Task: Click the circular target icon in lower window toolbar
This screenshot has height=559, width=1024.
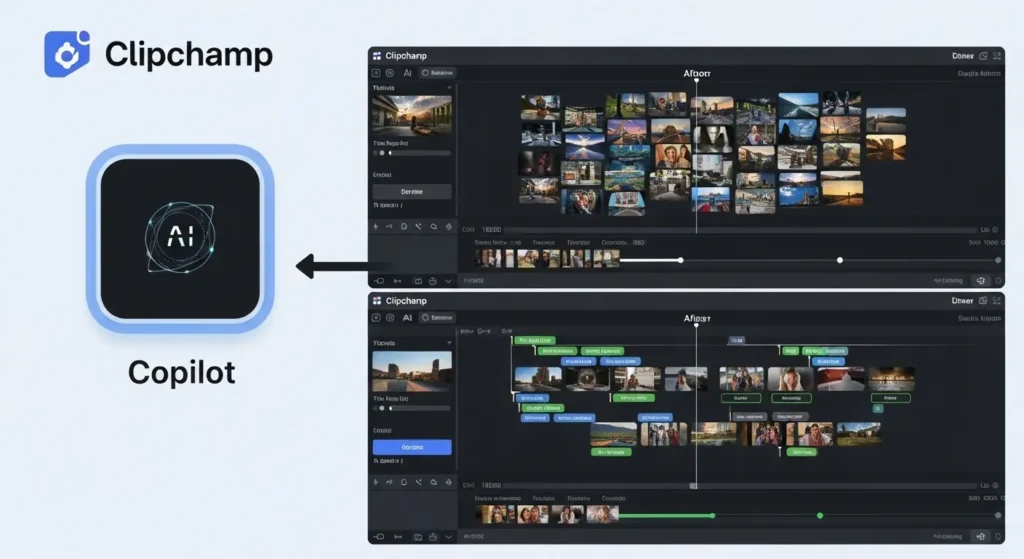Action: tap(390, 318)
